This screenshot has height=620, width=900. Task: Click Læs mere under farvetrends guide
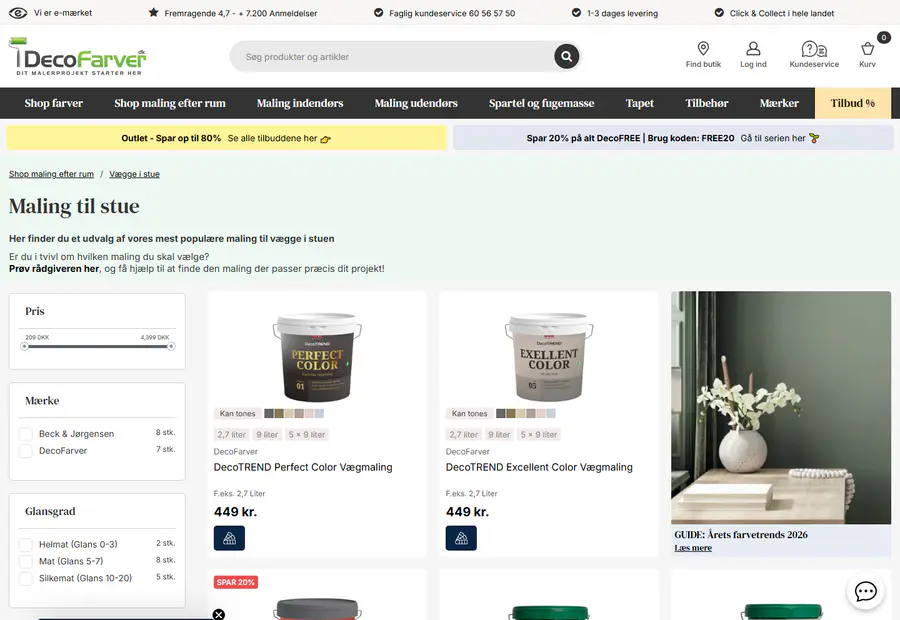pos(693,548)
